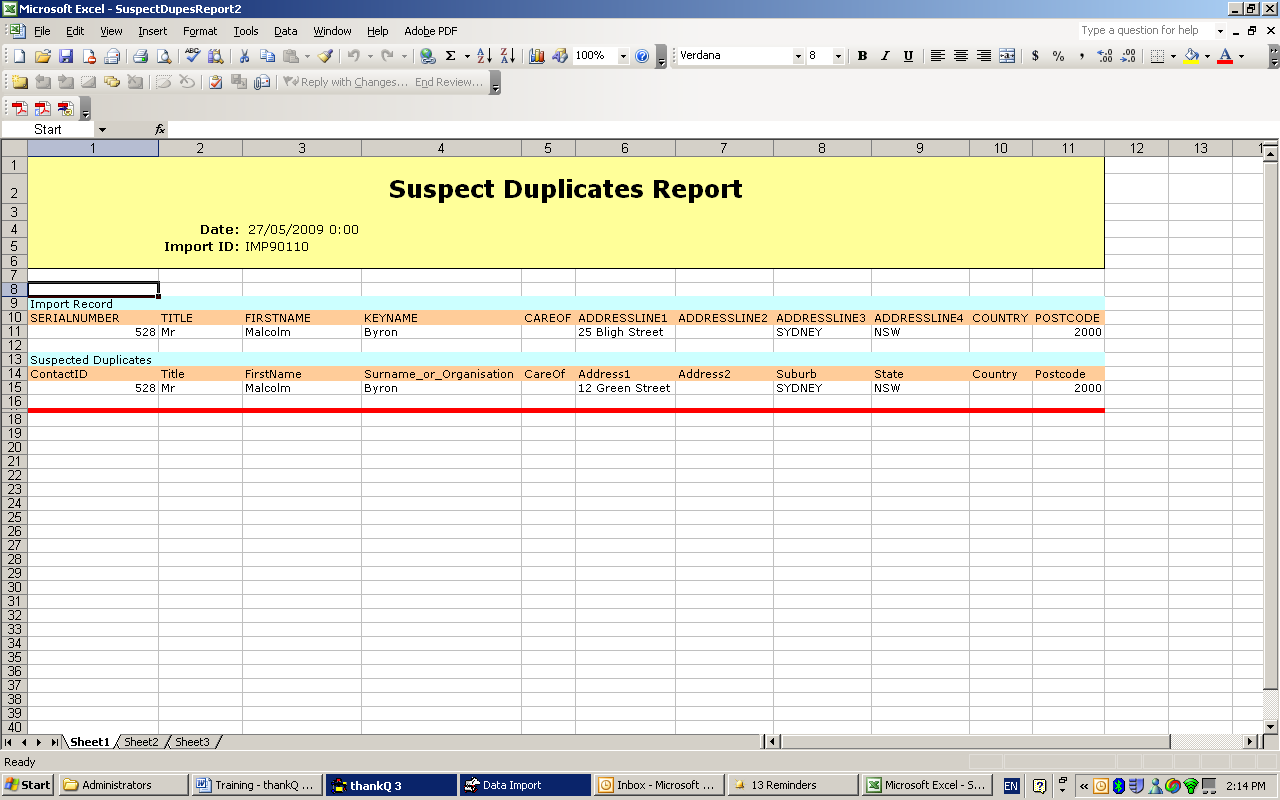The image size is (1280, 800).
Task: Toggle Italic formatting
Action: [885, 56]
